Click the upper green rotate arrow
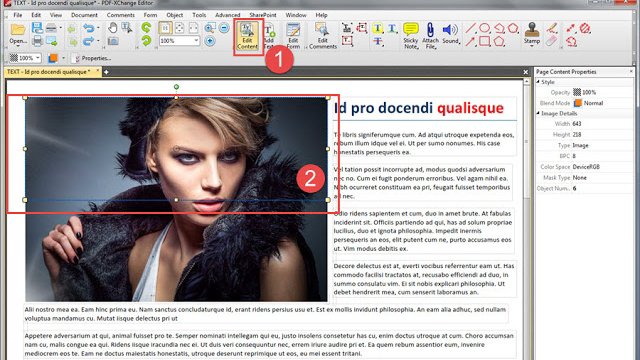The height and width of the screenshot is (360, 640). [146, 28]
